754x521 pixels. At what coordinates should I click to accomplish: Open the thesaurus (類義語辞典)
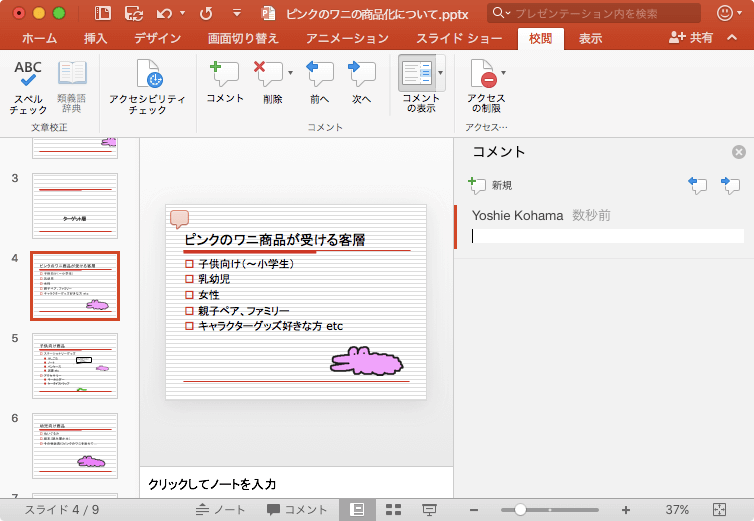(x=72, y=87)
